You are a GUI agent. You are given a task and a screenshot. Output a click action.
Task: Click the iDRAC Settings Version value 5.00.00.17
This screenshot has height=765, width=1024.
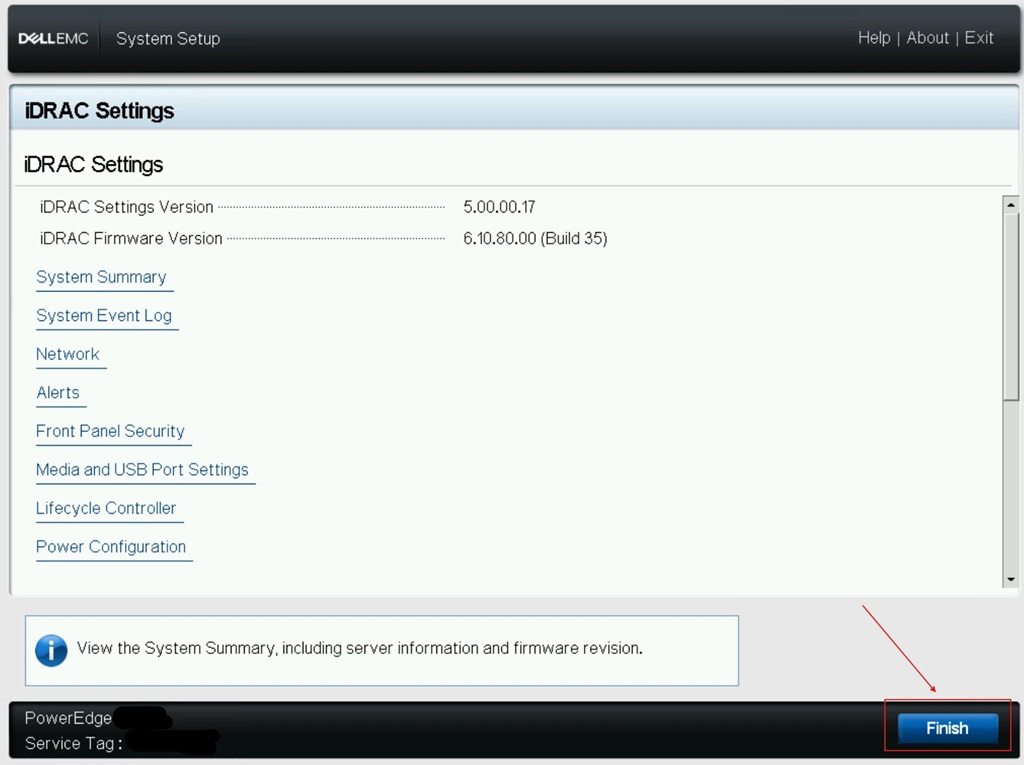click(x=499, y=207)
